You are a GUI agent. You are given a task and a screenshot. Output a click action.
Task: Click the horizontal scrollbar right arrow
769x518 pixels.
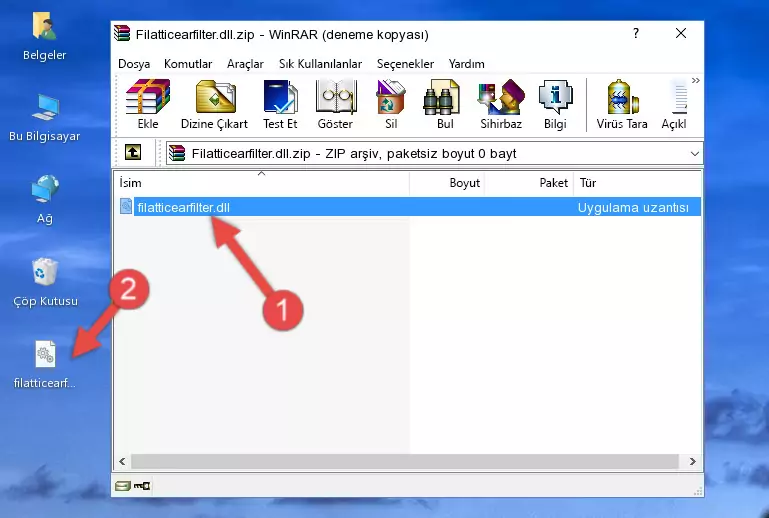tap(692, 461)
